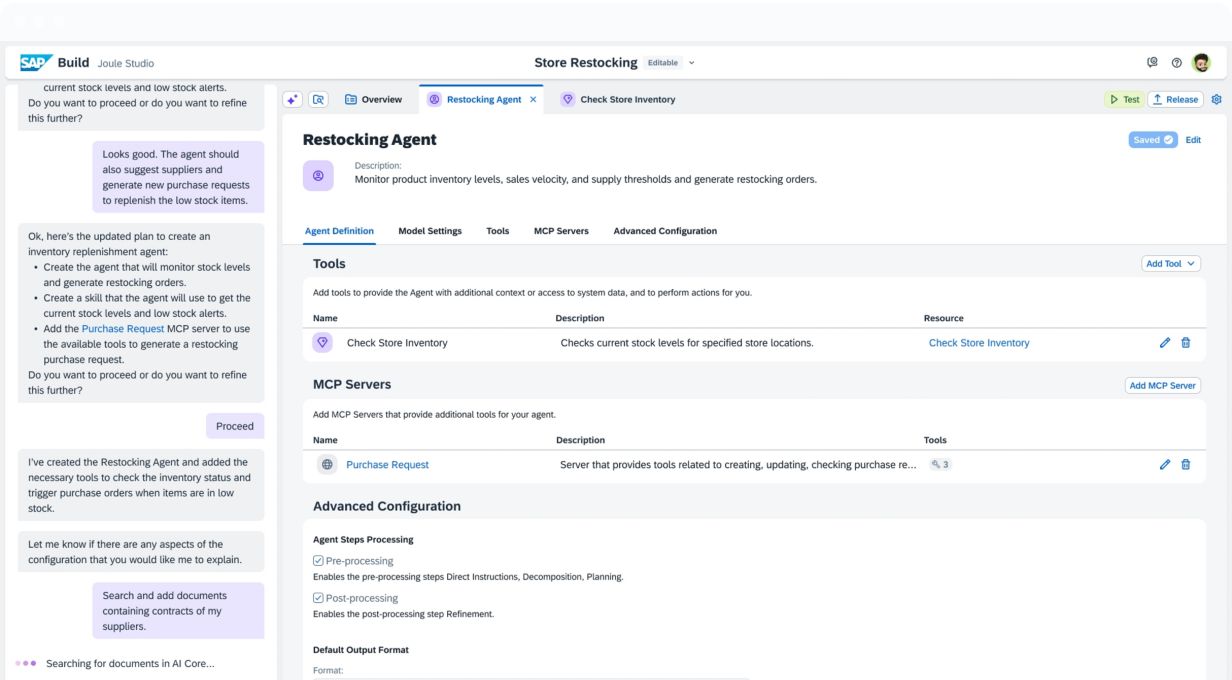
Task: Close the Restocking Agent tab
Action: pos(533,100)
